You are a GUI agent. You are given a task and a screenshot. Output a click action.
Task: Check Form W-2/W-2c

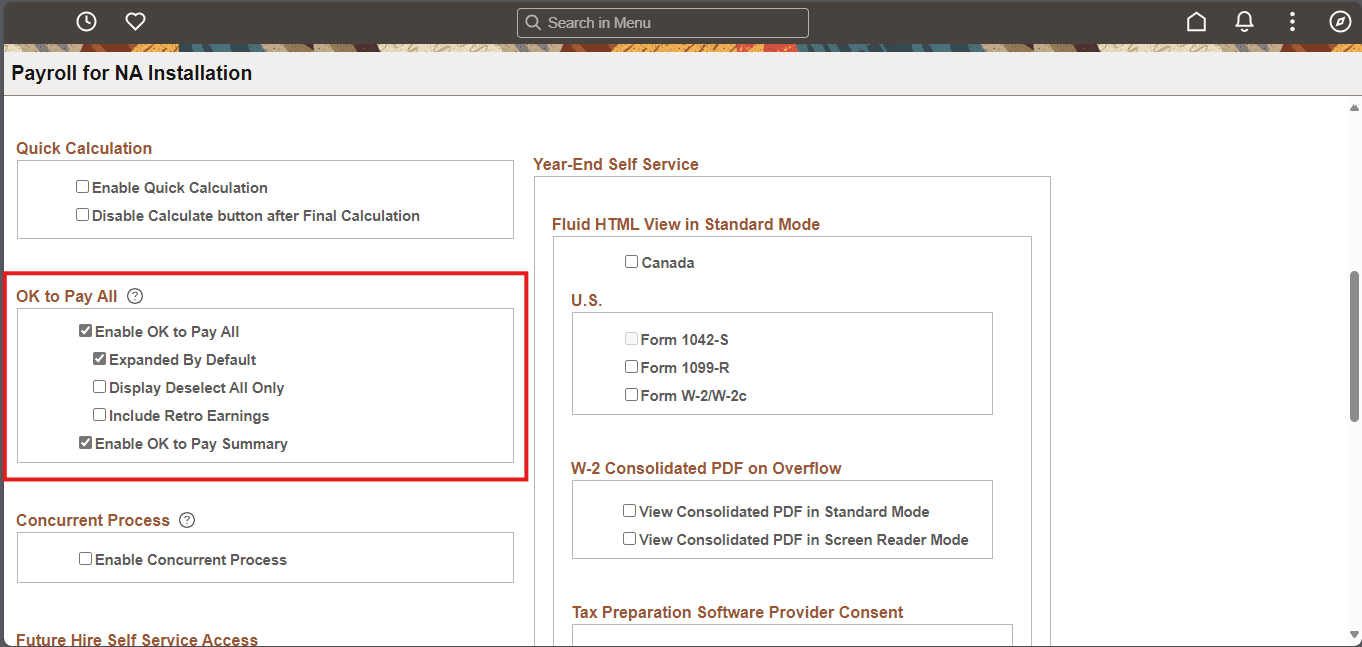631,393
